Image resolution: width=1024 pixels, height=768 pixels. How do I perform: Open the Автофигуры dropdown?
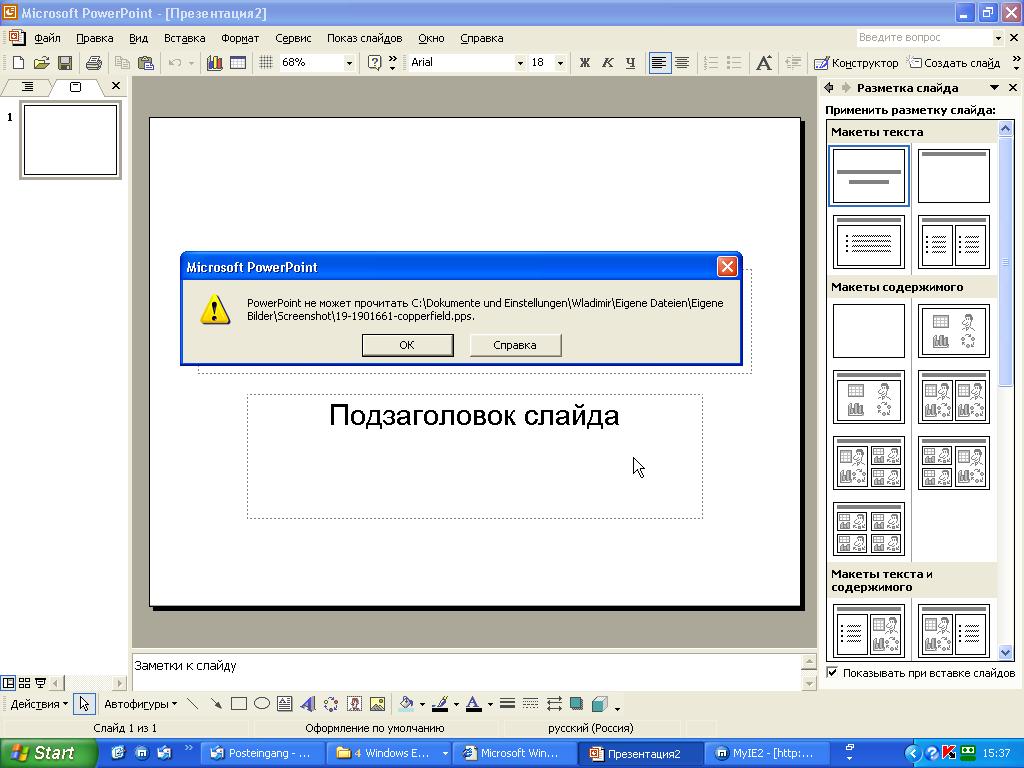click(140, 704)
